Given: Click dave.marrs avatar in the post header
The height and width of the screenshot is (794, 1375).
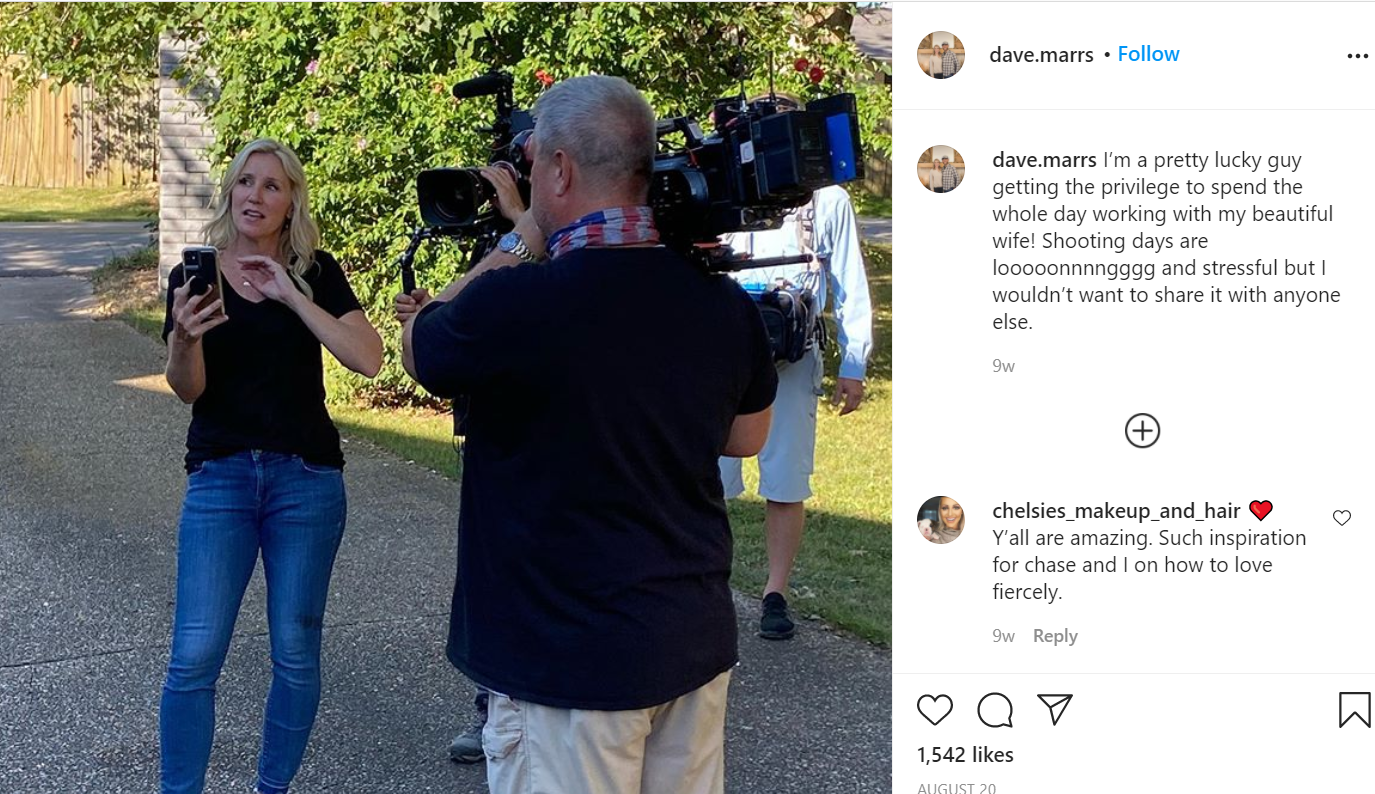Looking at the screenshot, I should click(x=941, y=55).
